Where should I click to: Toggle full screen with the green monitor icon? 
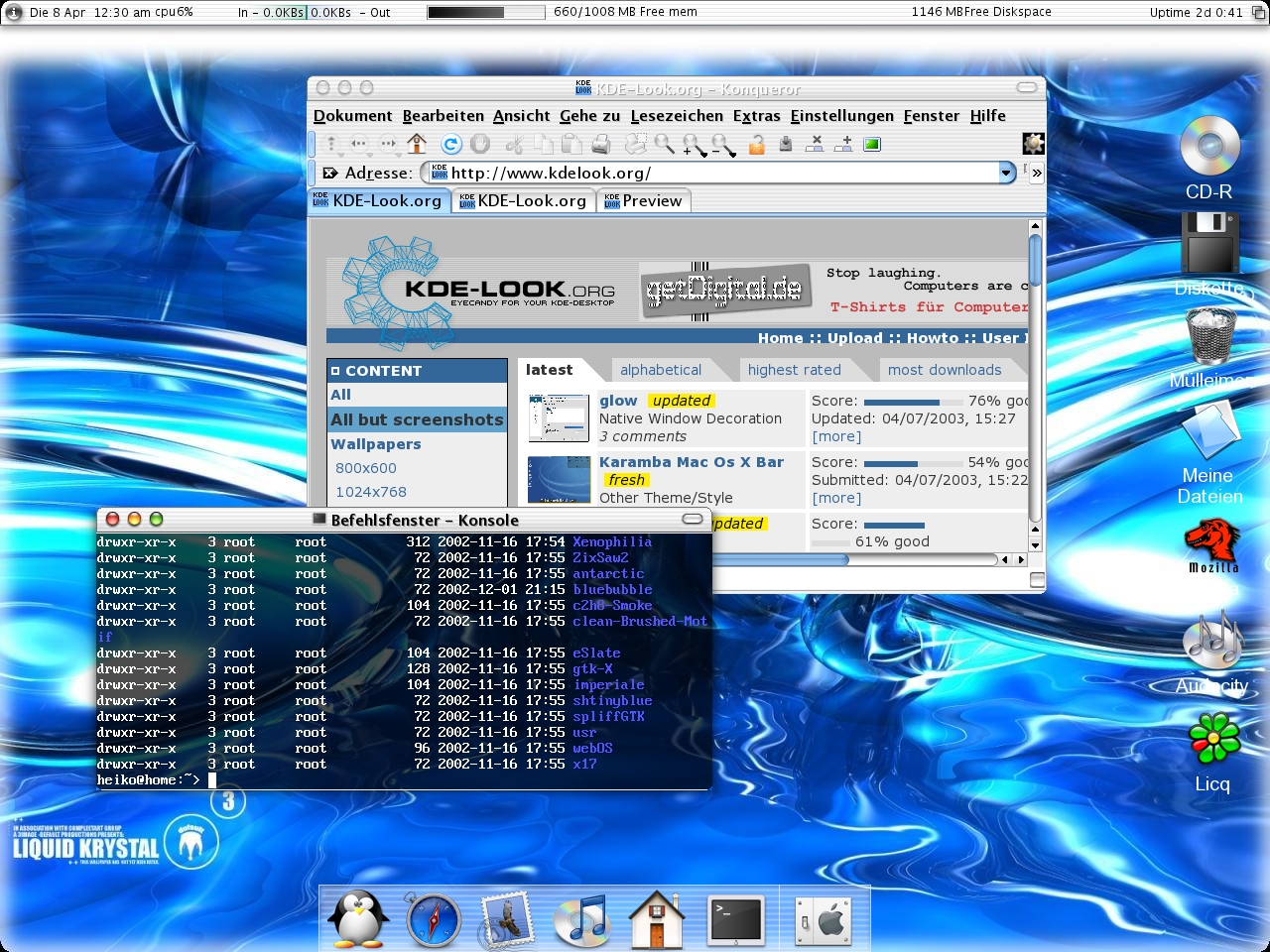click(x=872, y=144)
